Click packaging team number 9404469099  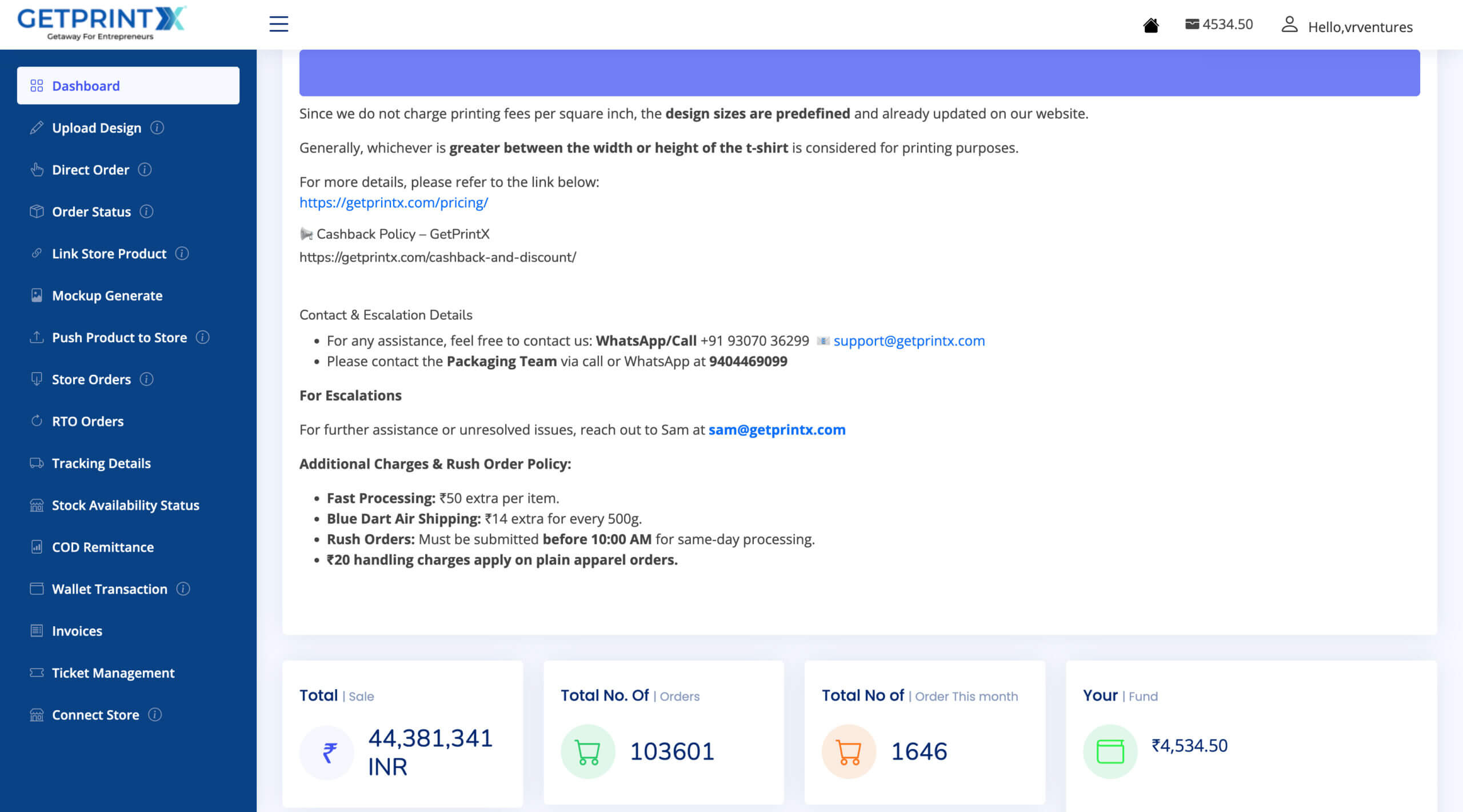(748, 361)
